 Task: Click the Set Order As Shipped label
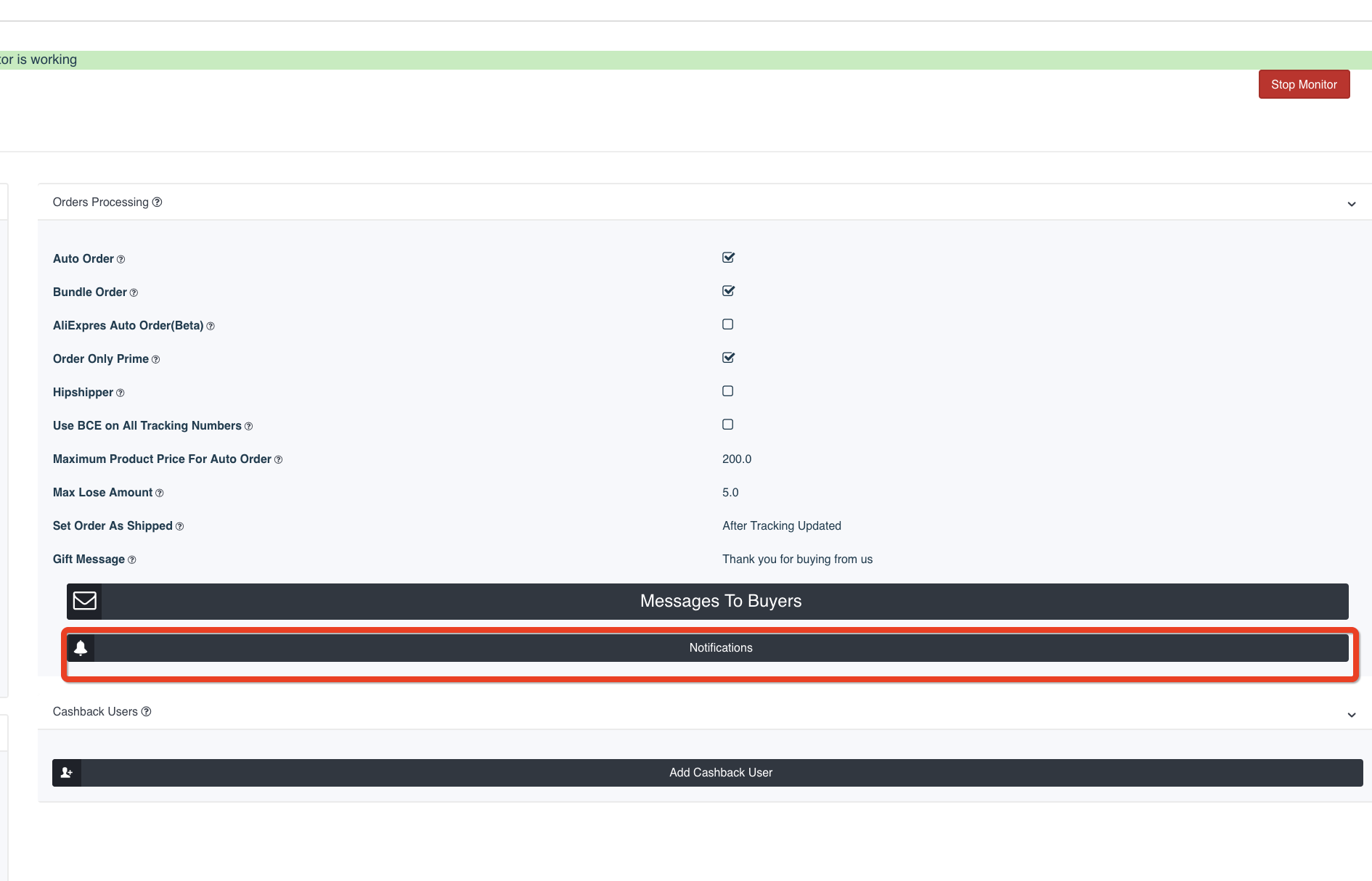[x=113, y=526]
